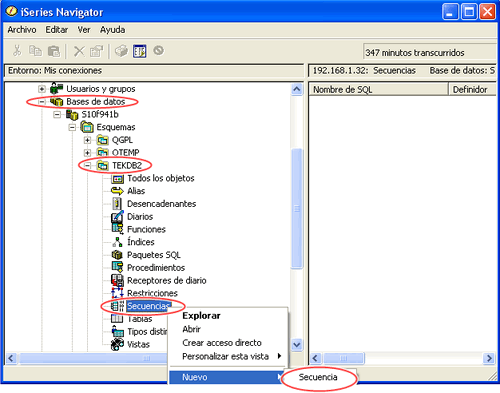The image size is (500, 393).
Task: Click the QTEMP schema icon
Action: click(102, 153)
